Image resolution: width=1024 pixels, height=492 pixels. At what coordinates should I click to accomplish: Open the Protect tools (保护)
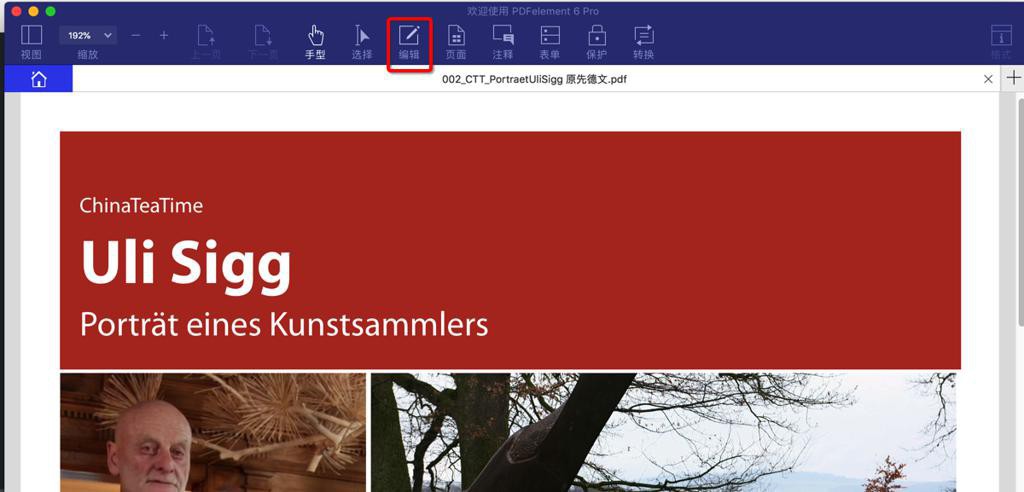[596, 42]
